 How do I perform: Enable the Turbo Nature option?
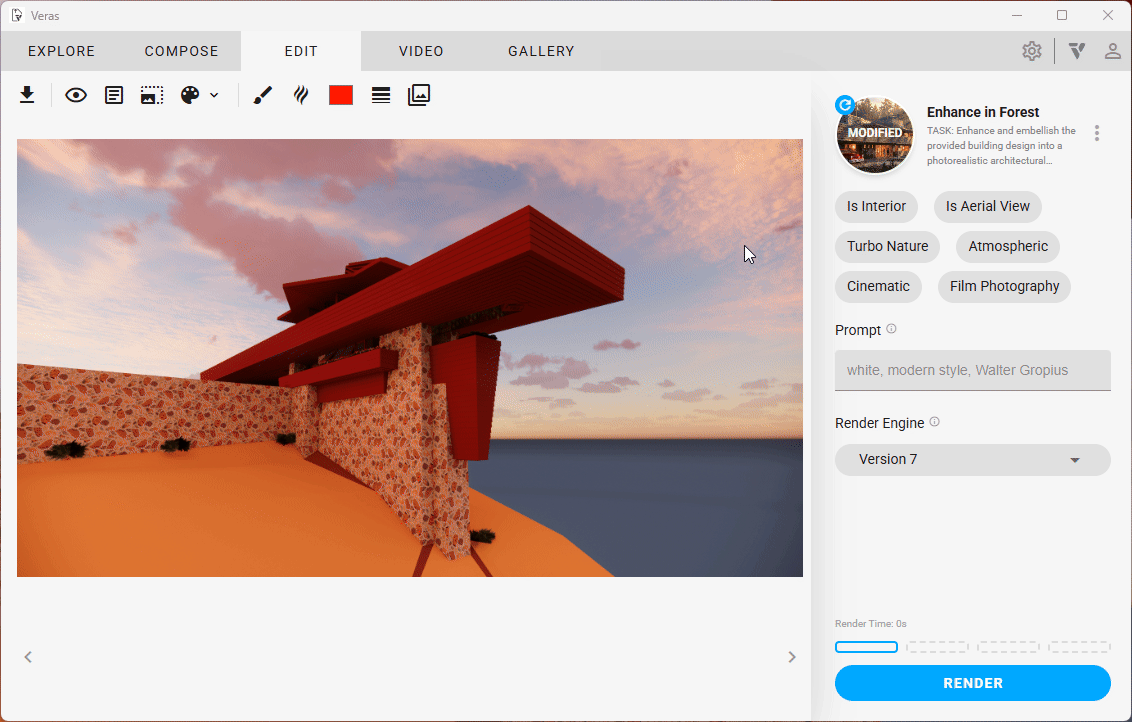click(x=887, y=246)
